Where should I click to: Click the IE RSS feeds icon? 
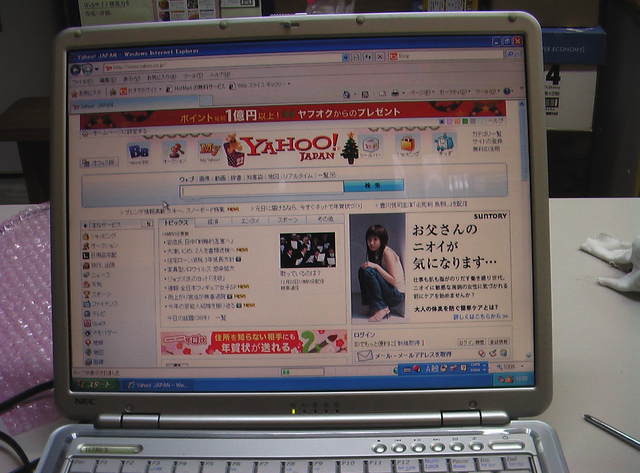pyautogui.click(x=365, y=94)
